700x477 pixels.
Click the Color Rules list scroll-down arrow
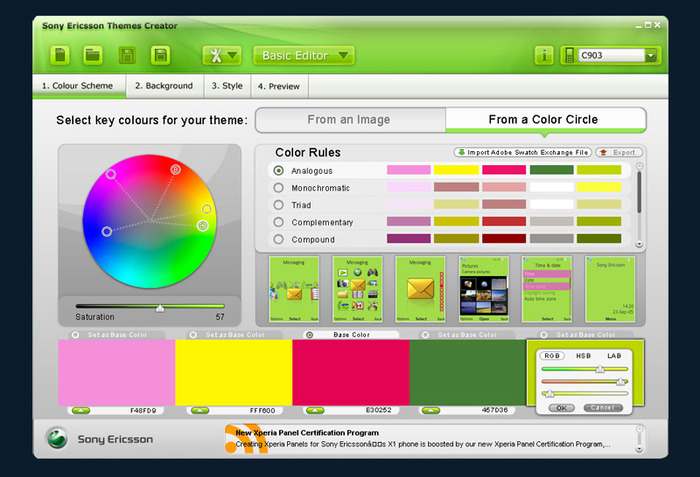click(x=639, y=244)
